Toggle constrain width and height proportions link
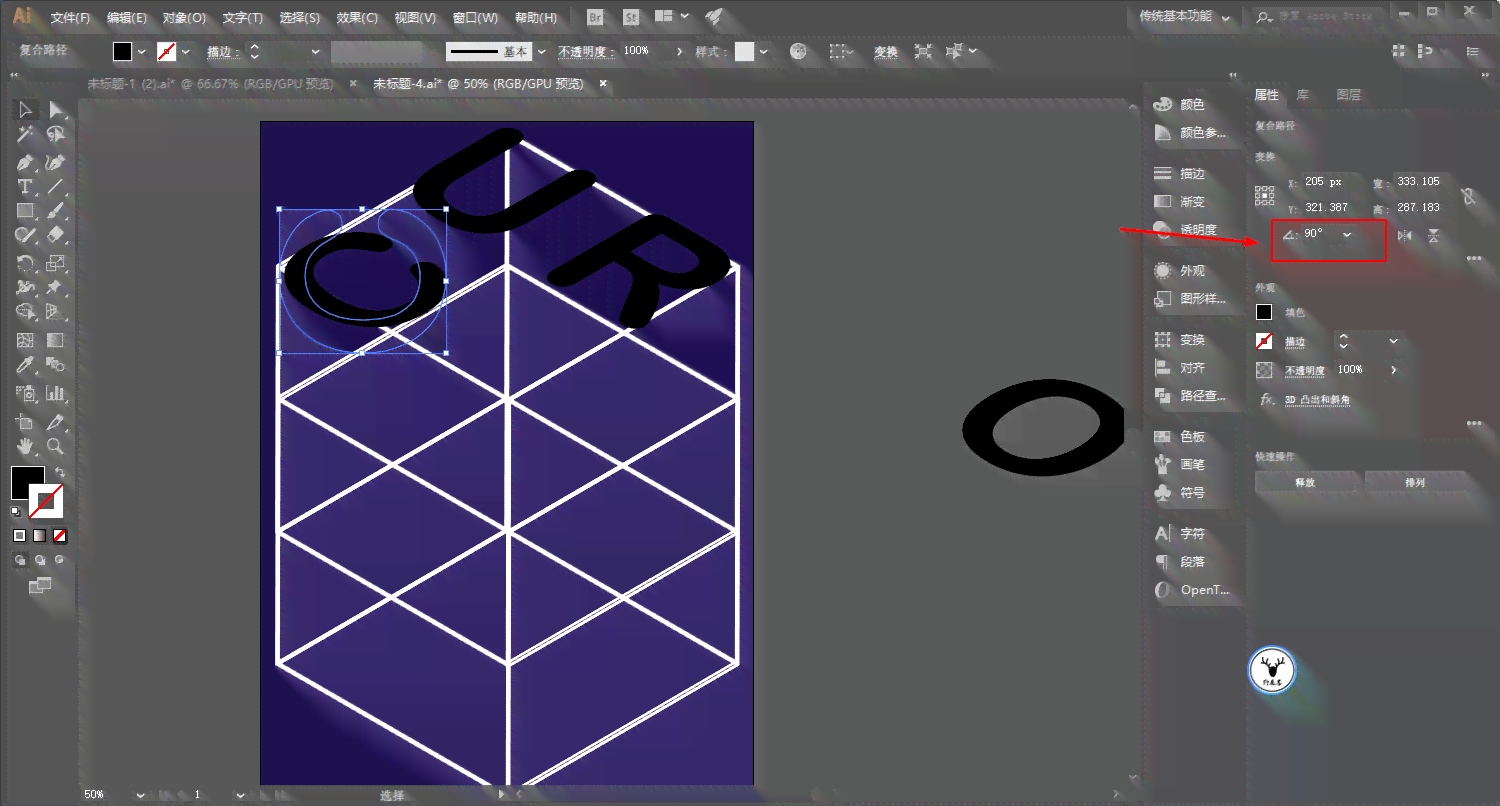This screenshot has width=1500, height=806. (1467, 196)
